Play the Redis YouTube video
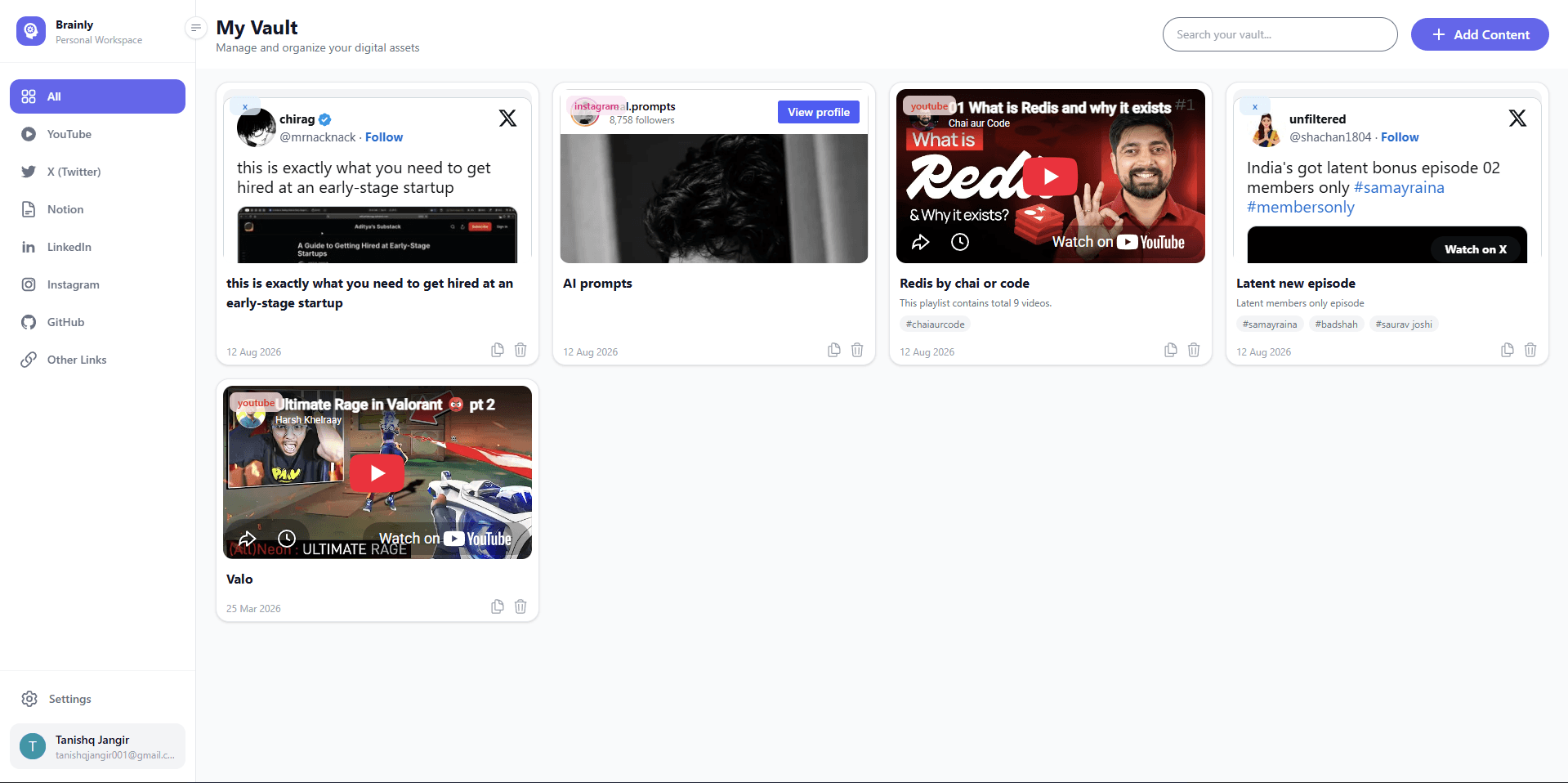The image size is (1568, 783). click(x=1051, y=176)
